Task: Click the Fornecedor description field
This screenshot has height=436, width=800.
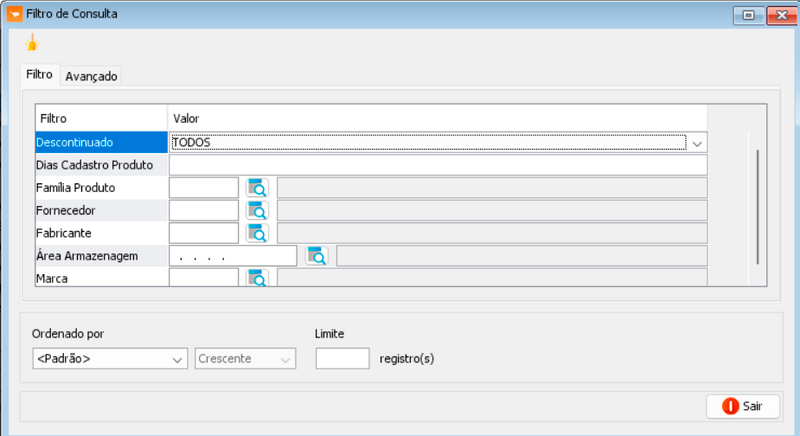Action: tap(492, 210)
